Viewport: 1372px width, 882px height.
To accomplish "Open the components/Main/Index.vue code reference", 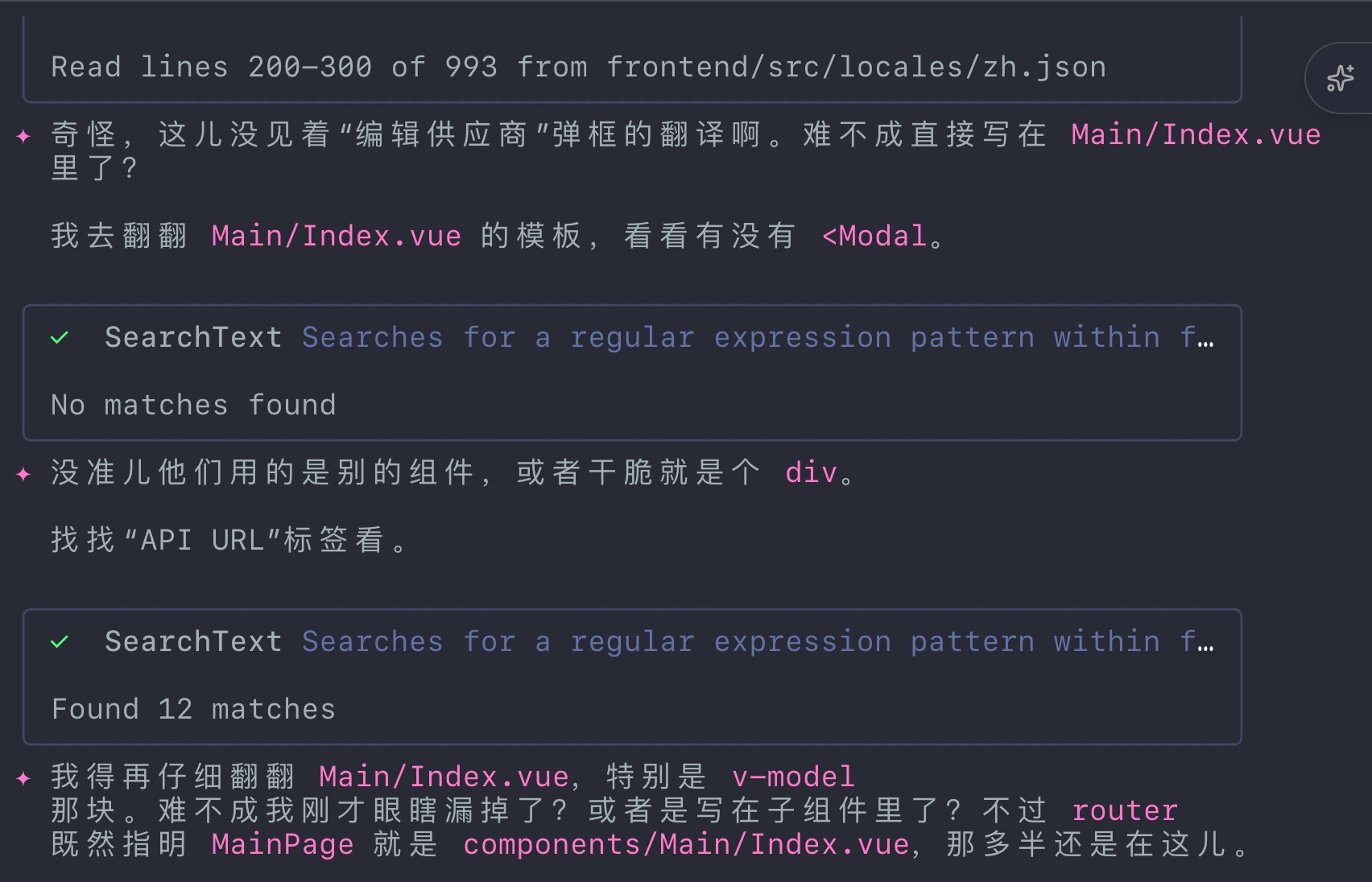I will 686,845.
